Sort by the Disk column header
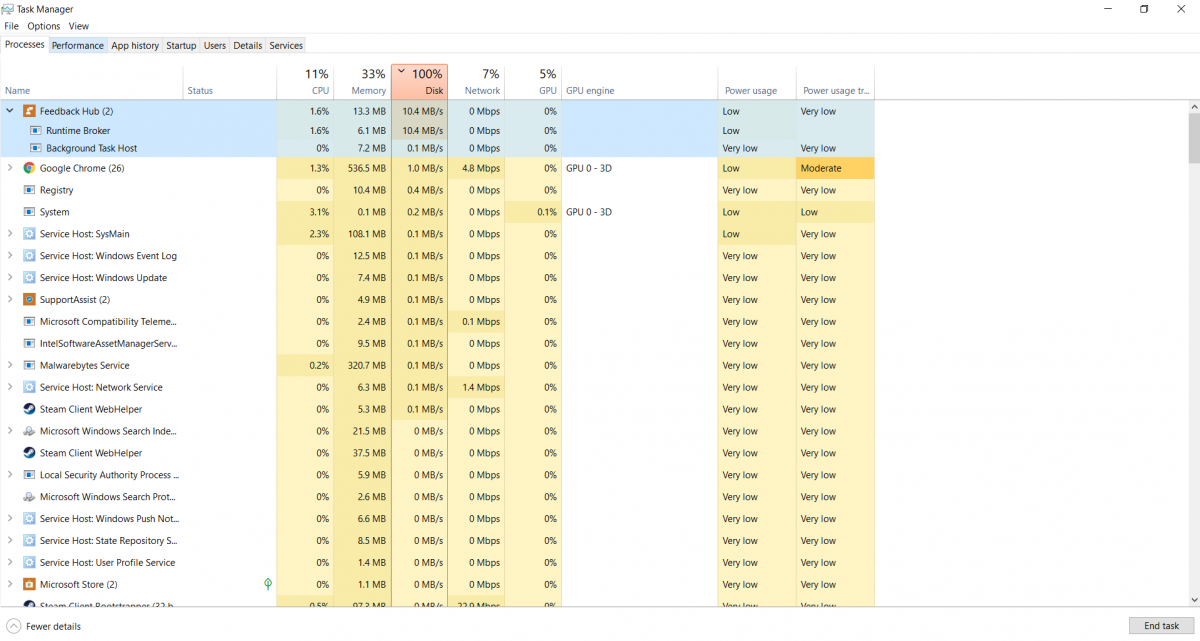This screenshot has height=641, width=1200. pos(419,82)
